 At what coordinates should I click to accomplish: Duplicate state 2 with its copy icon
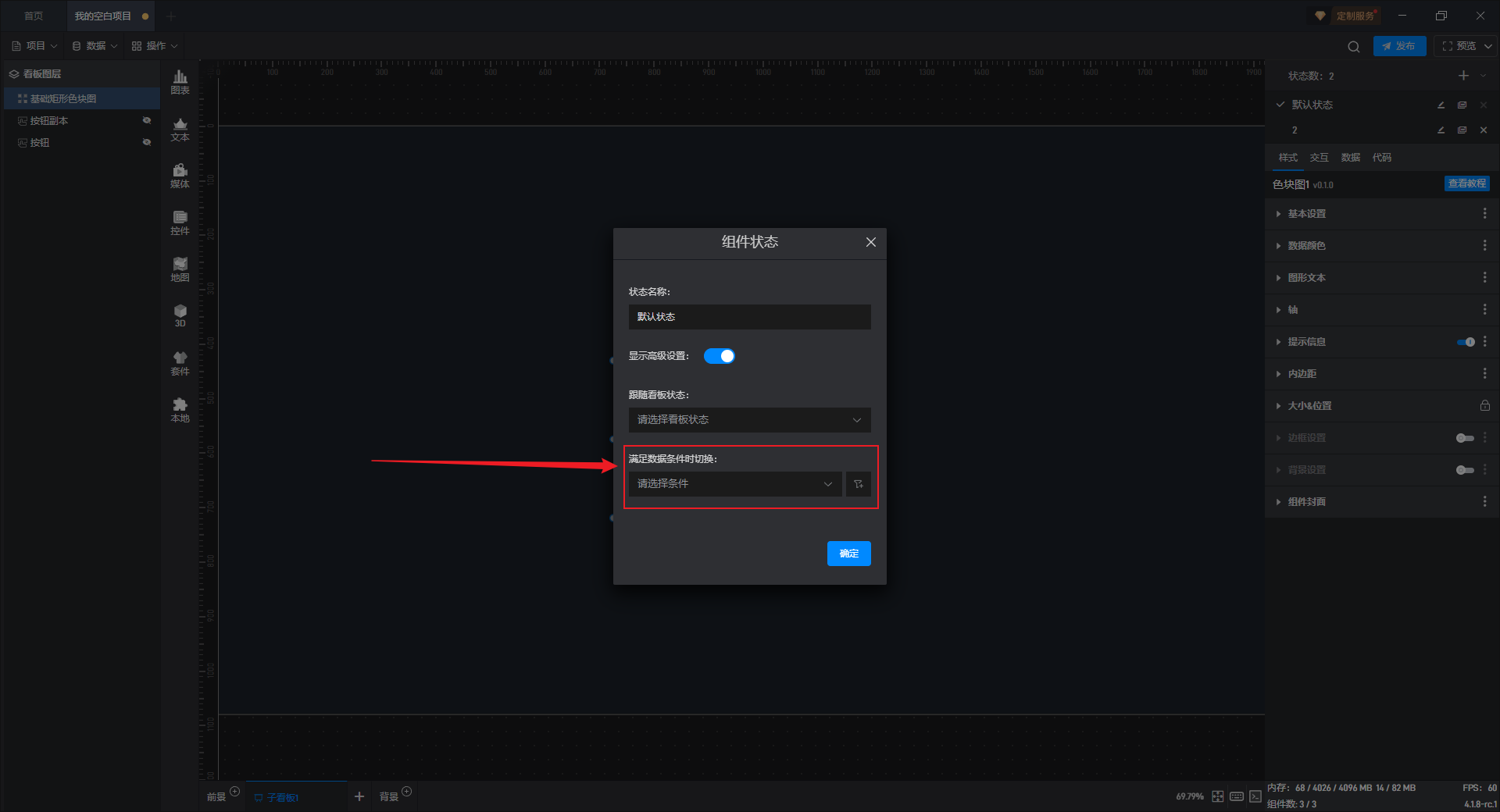point(1462,130)
